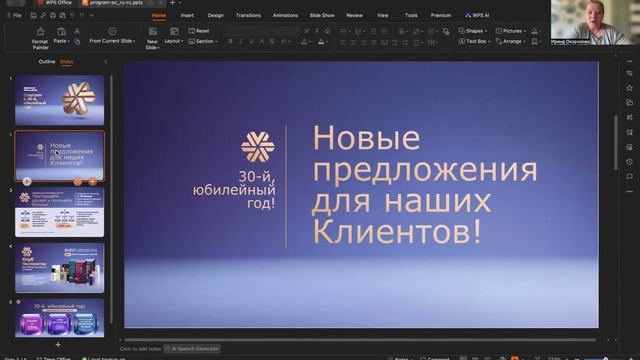Open the Text Box dropdown
This screenshot has height=360, width=640.
(x=474, y=41)
